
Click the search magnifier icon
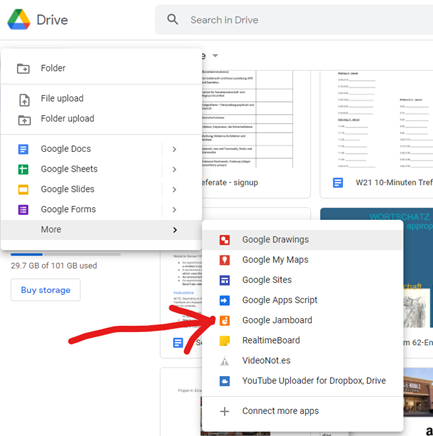coord(172,19)
